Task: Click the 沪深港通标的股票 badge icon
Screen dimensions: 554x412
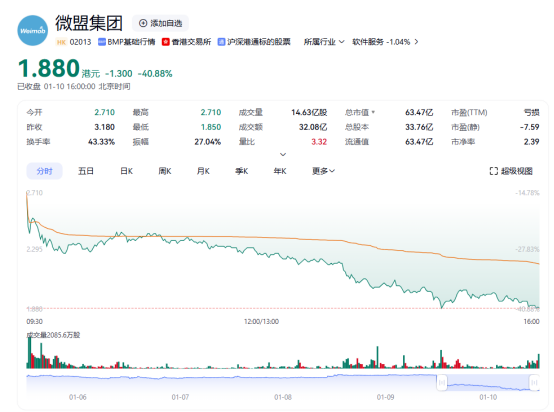Action: pyautogui.click(x=221, y=42)
